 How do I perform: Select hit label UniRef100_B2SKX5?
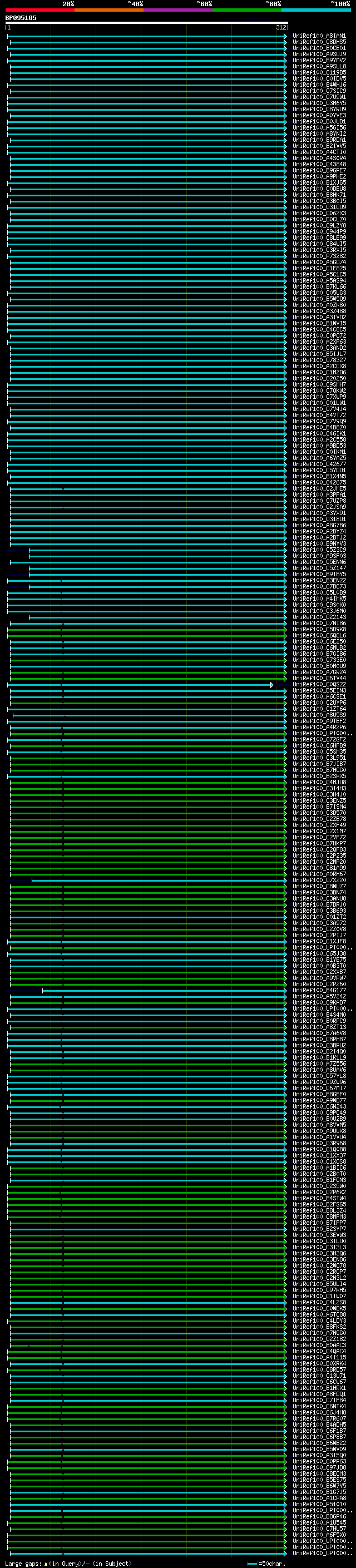[319, 776]
